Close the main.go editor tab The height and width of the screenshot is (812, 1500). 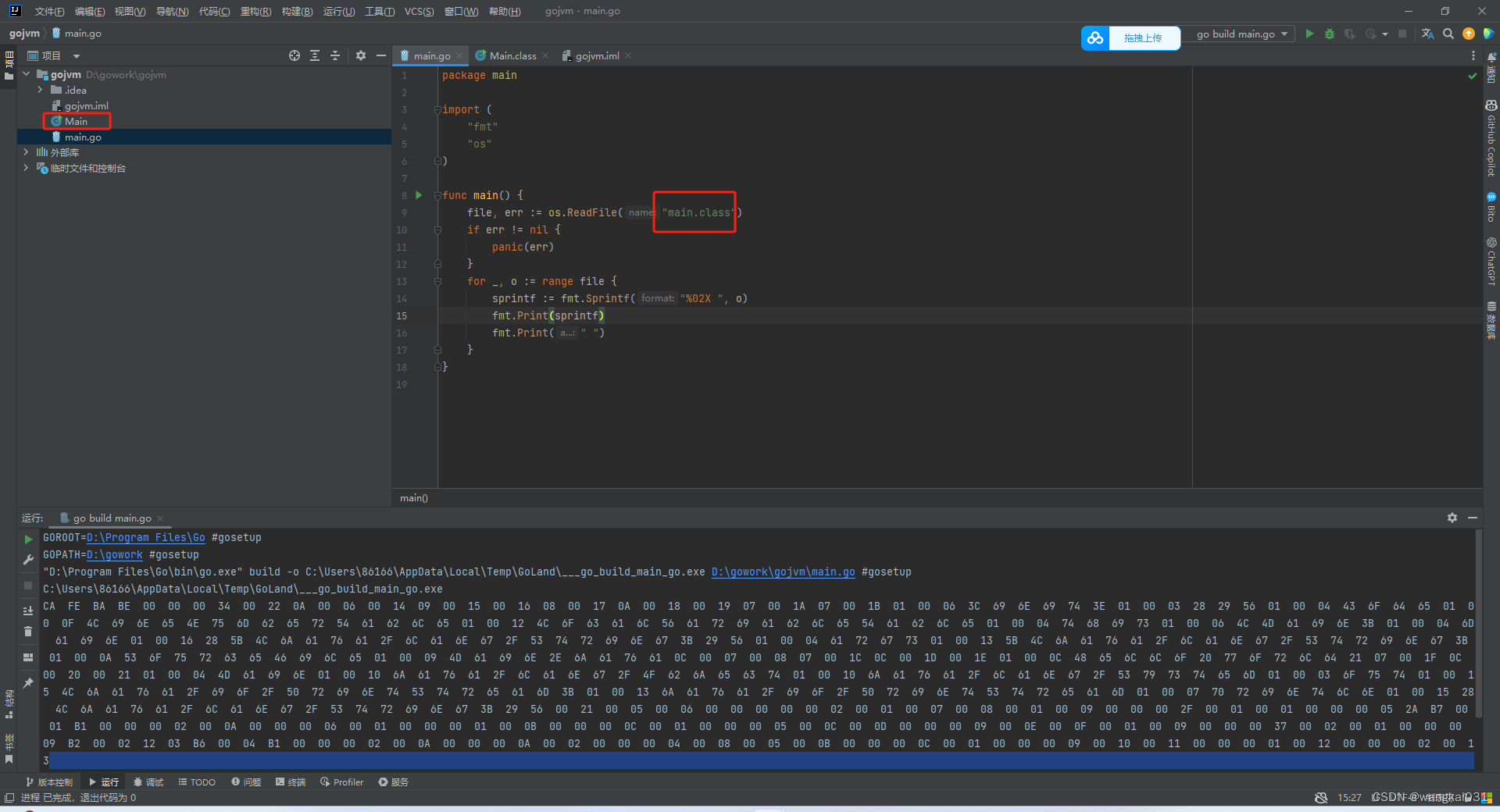(459, 55)
